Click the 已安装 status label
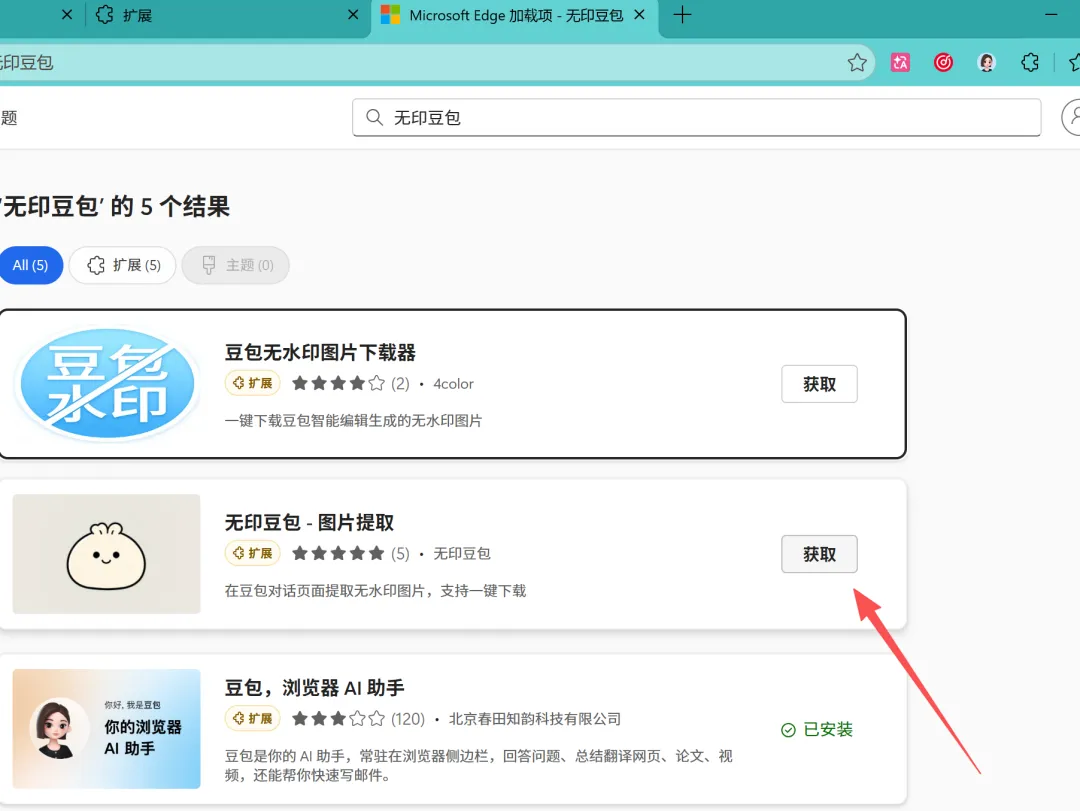 (x=817, y=730)
